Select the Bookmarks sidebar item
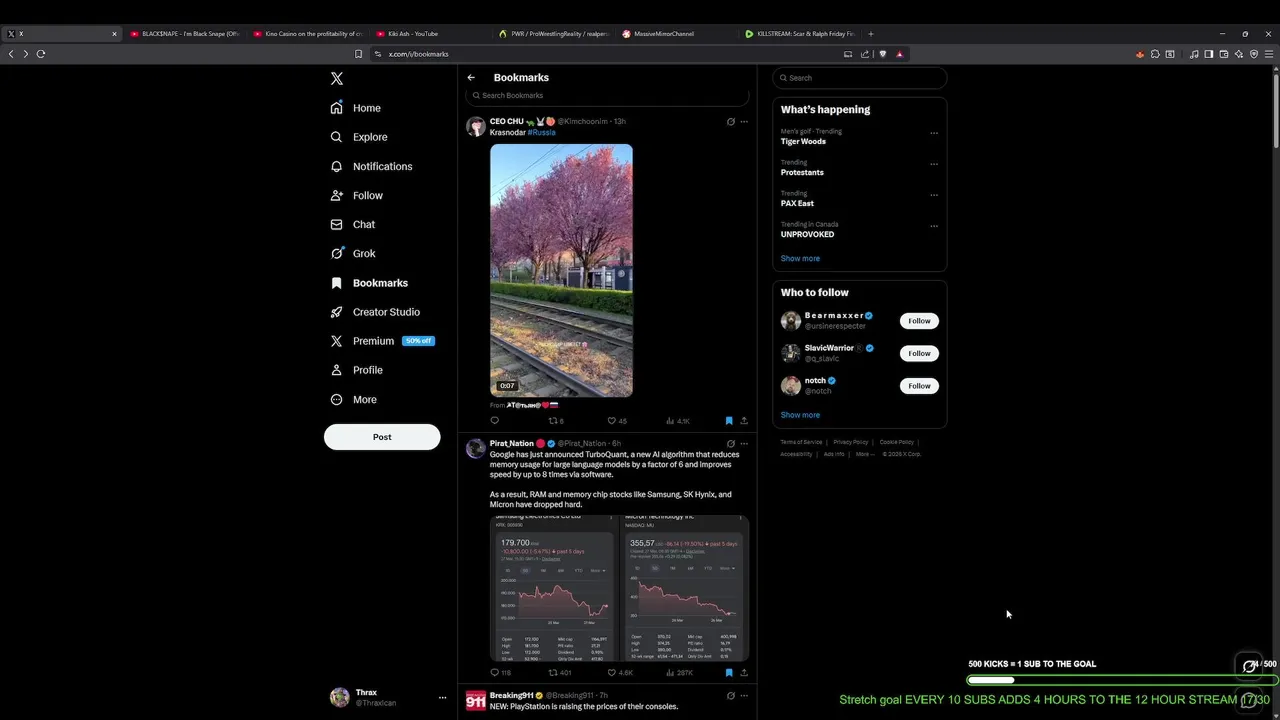The width and height of the screenshot is (1280, 720). (x=369, y=283)
